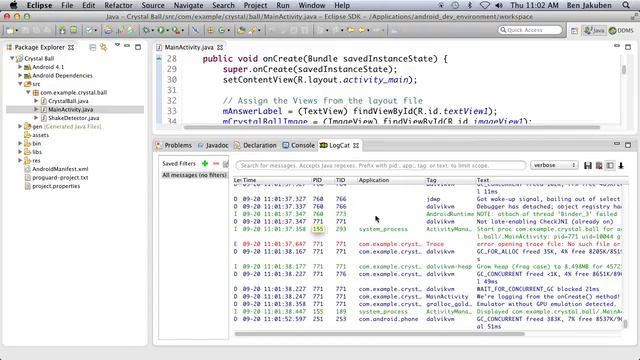This screenshot has width=640, height=360.
Task: Open the Refactor menu
Action: pos(118,5)
